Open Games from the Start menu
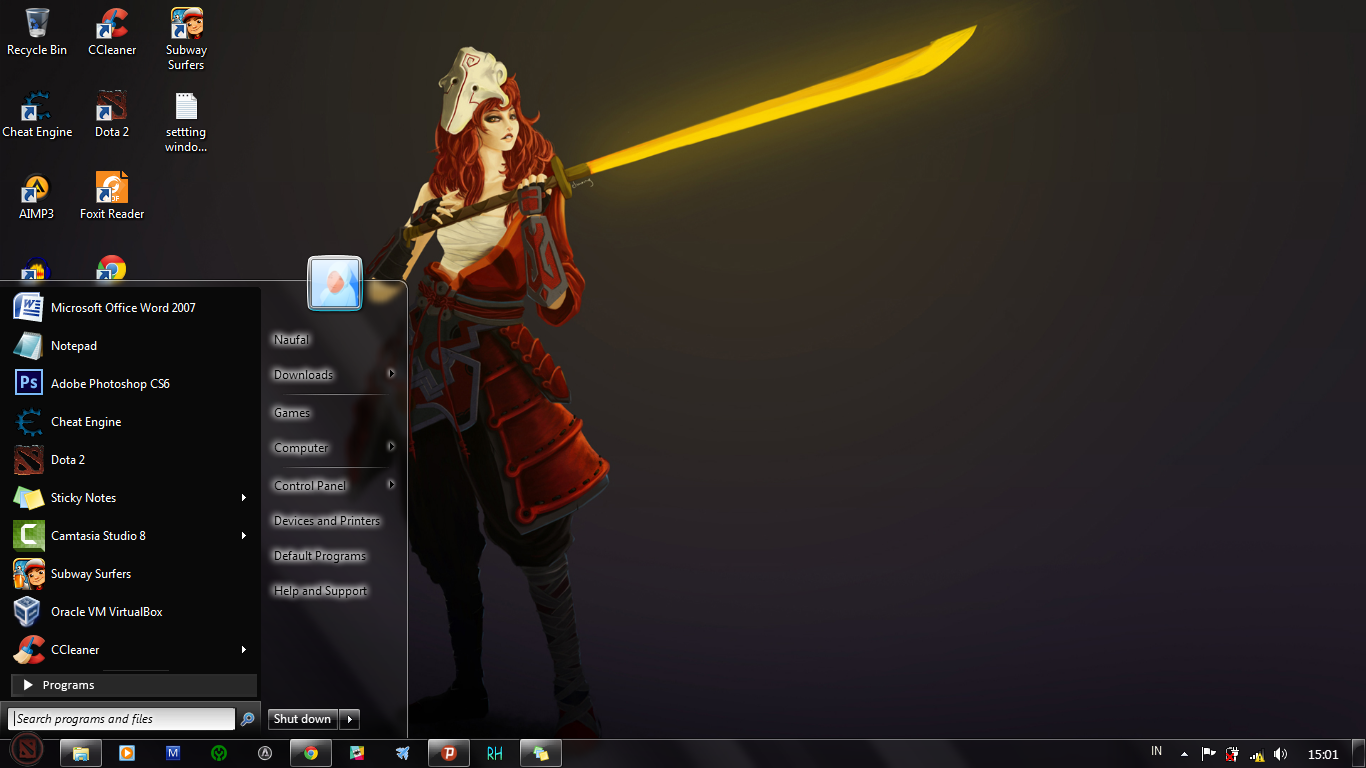1366x768 pixels. 292,412
